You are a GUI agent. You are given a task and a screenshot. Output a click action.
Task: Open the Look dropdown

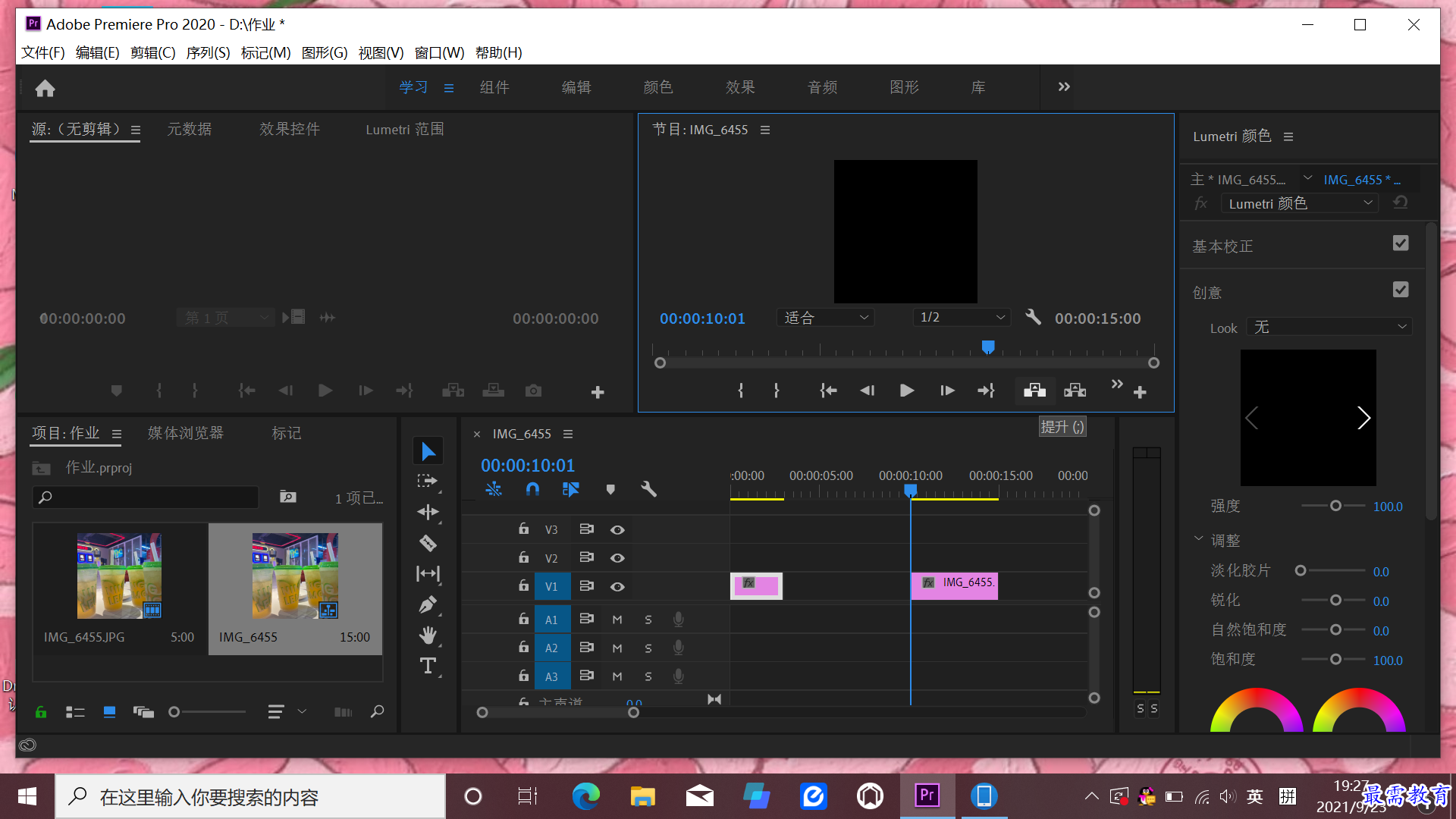point(1330,327)
